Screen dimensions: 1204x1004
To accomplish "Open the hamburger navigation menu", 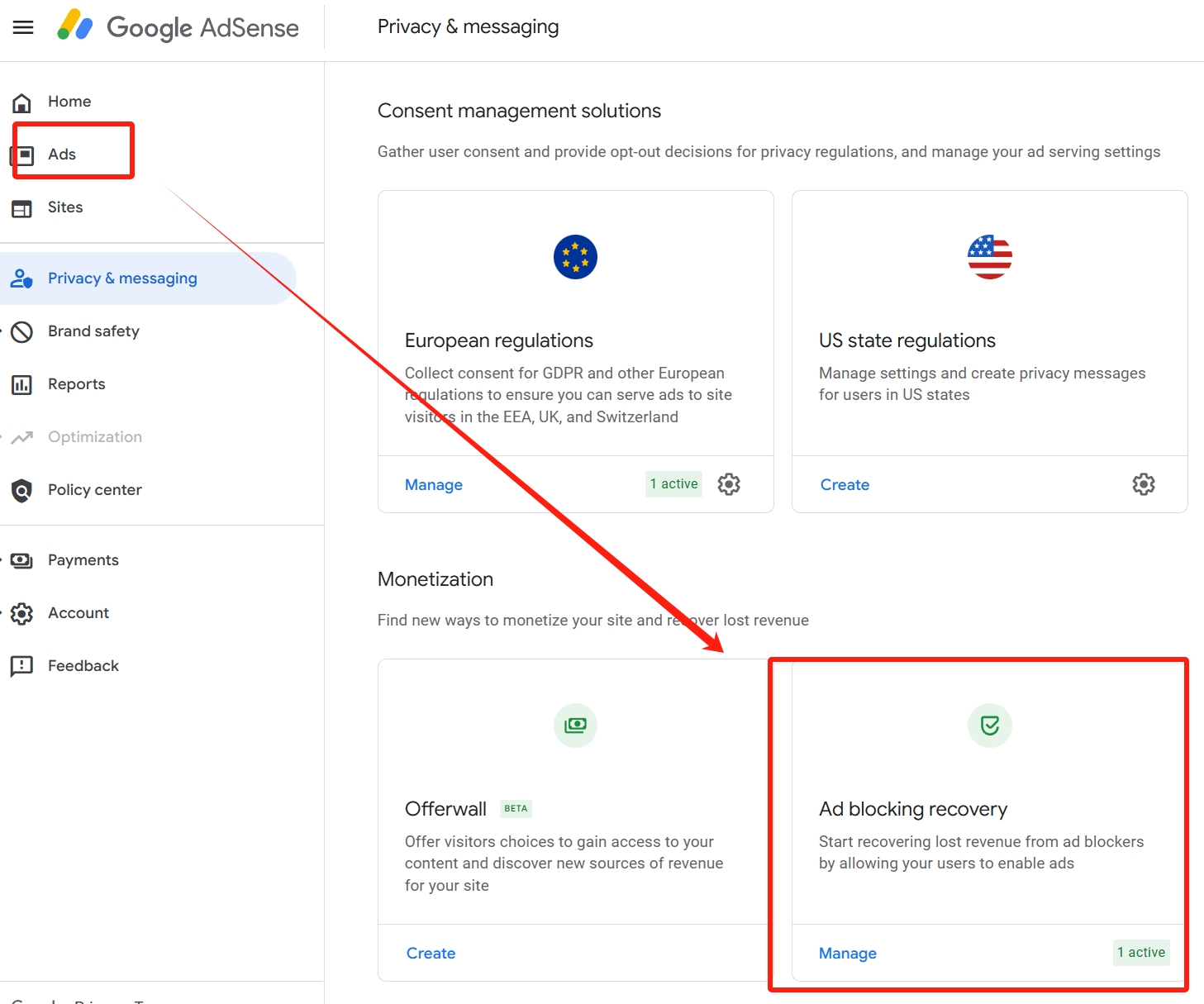I will pos(22,26).
